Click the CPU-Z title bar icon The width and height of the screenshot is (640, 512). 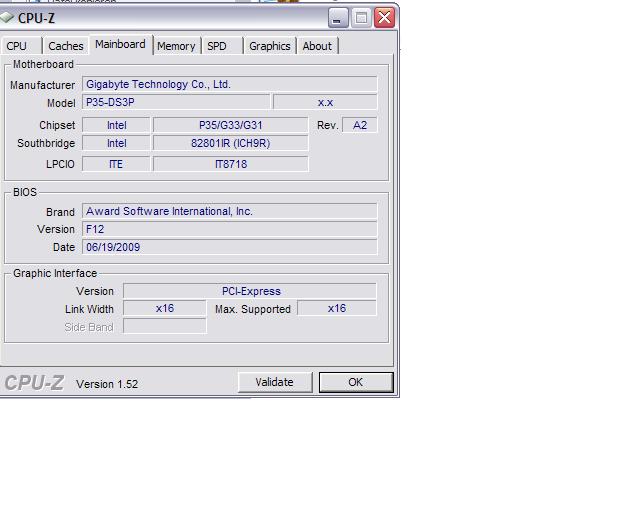(x=7, y=18)
